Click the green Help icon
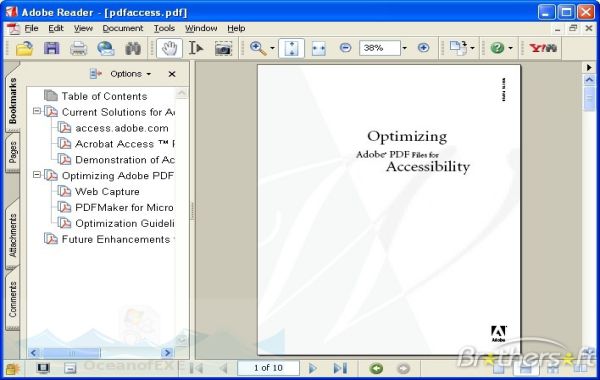The image size is (600, 380). coord(497,48)
